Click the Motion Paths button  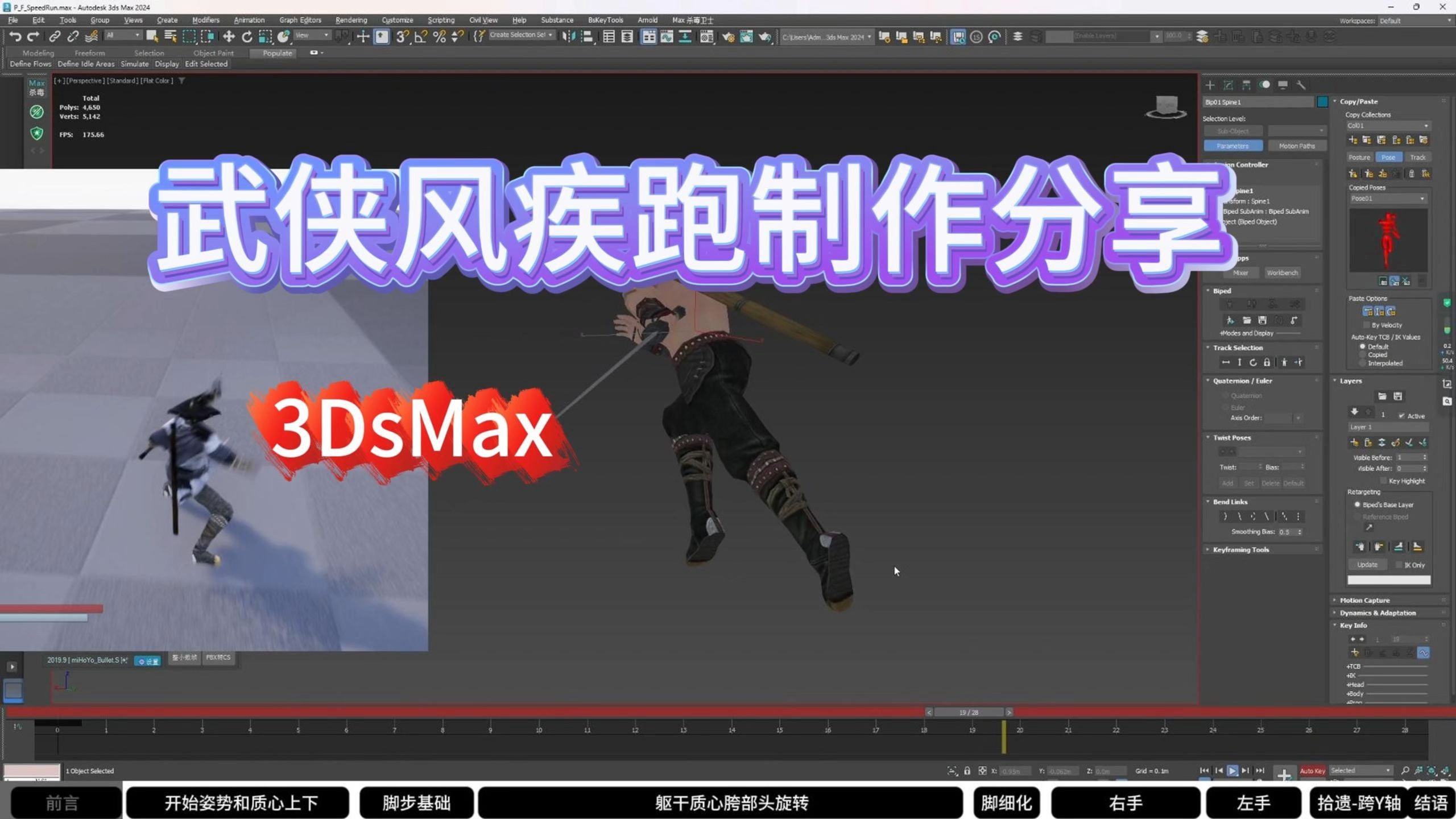1297,146
